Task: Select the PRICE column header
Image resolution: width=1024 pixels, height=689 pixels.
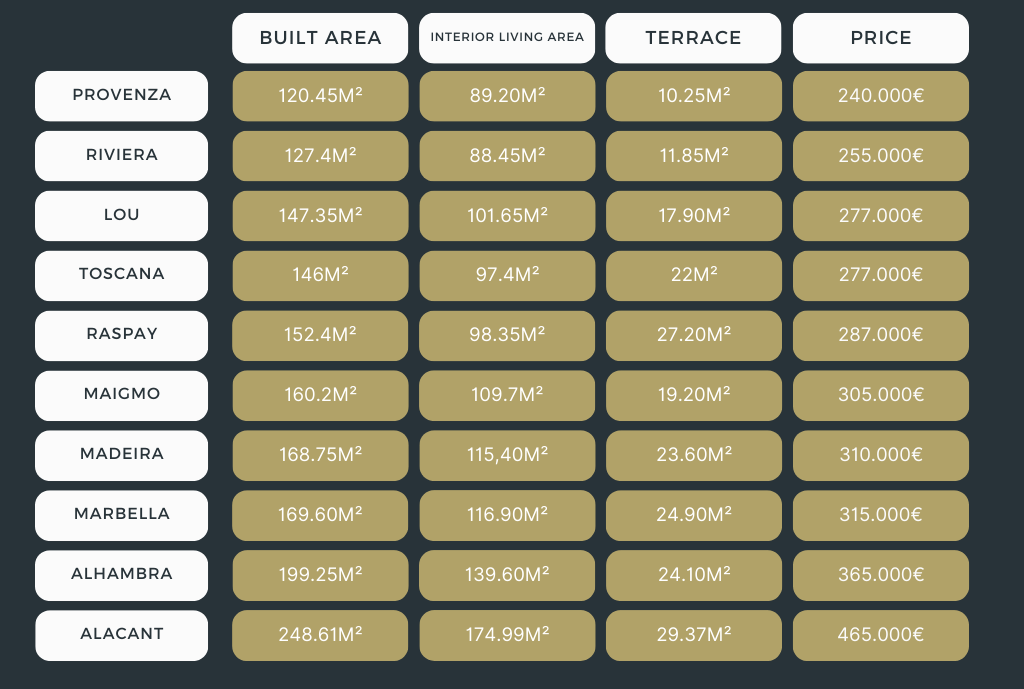Action: click(x=881, y=38)
